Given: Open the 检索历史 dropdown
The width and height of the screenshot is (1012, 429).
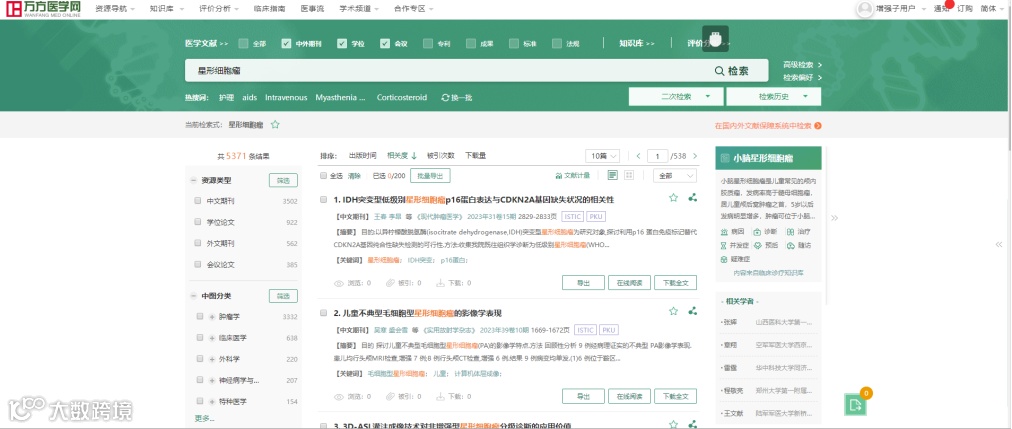Looking at the screenshot, I should point(774,97).
